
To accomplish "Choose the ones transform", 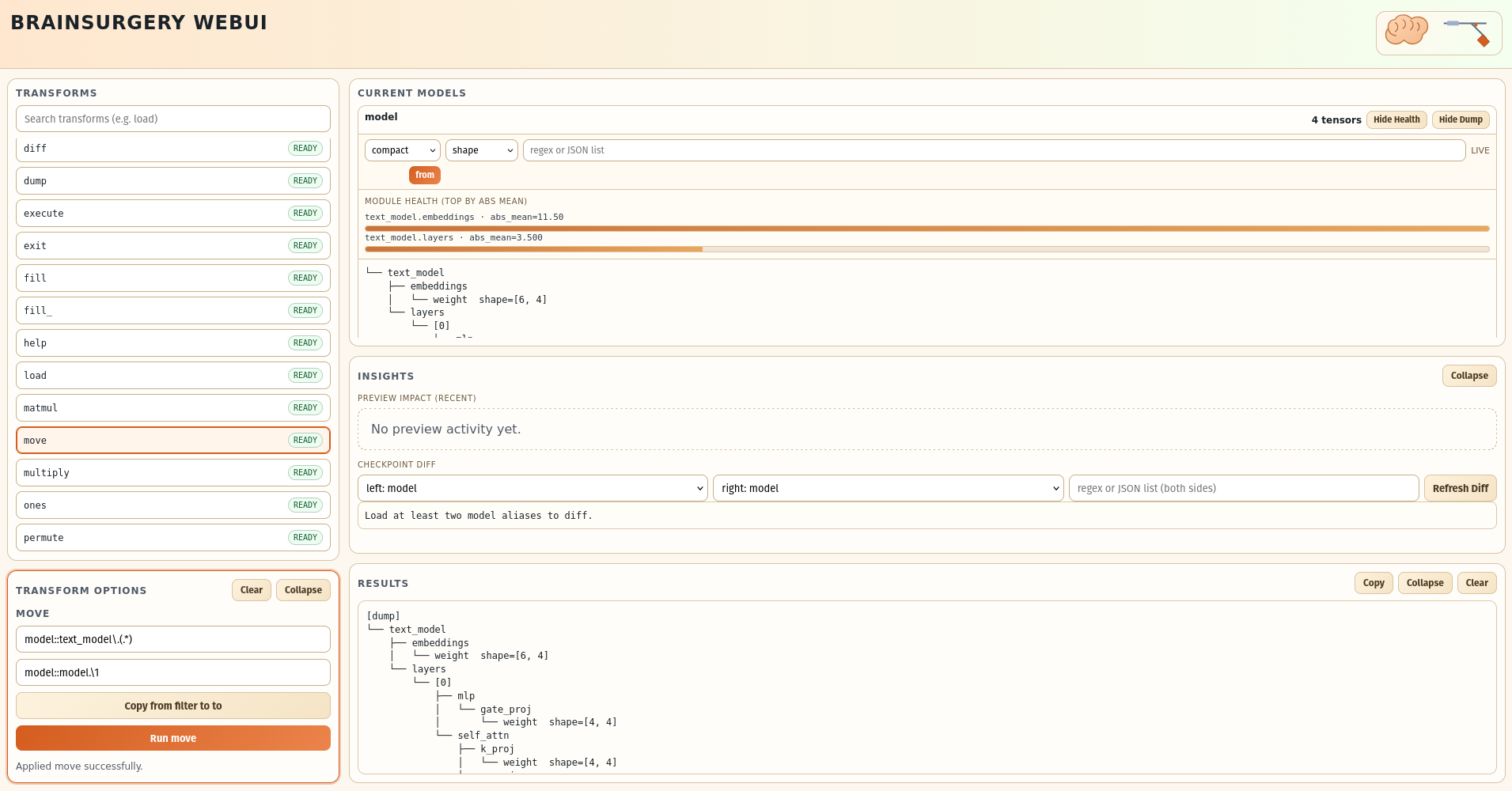I will pos(173,505).
